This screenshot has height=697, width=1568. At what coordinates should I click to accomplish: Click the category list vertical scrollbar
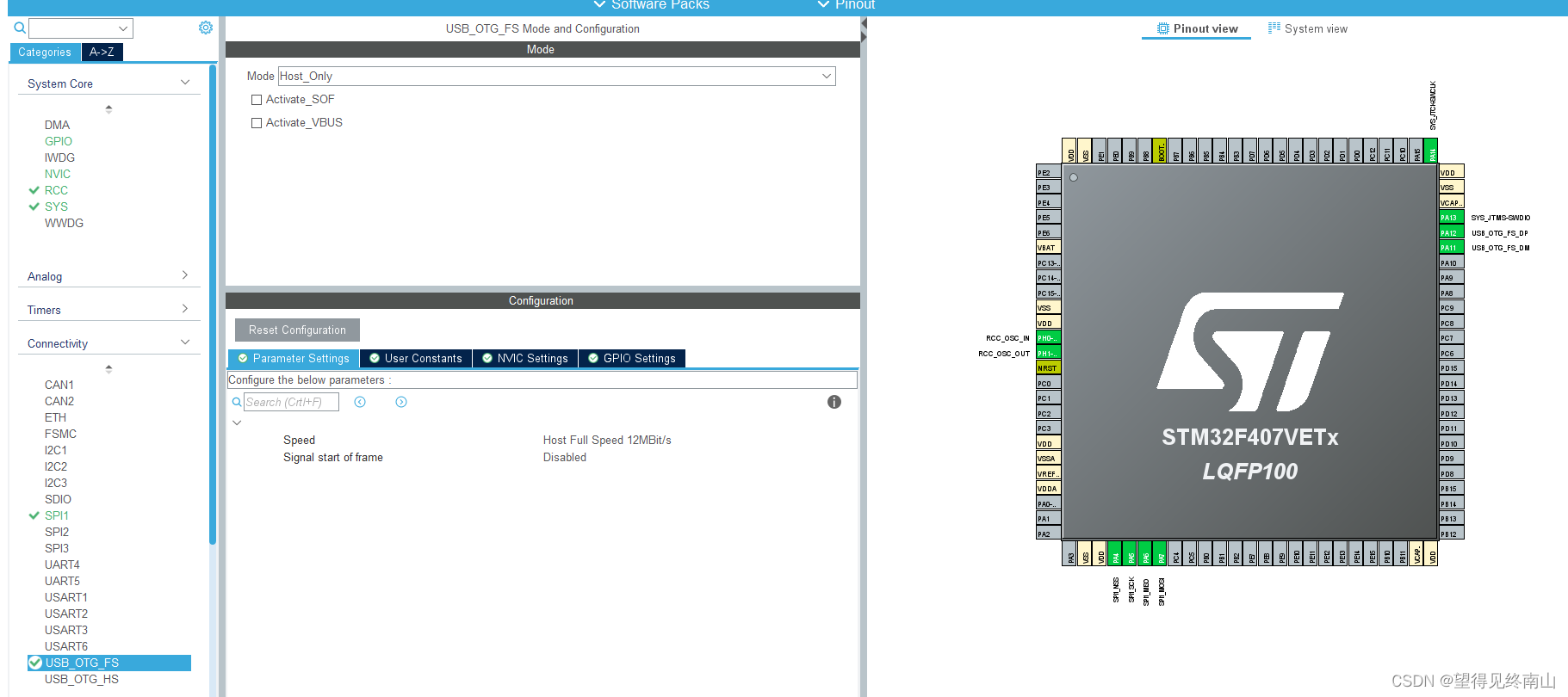pos(213,305)
